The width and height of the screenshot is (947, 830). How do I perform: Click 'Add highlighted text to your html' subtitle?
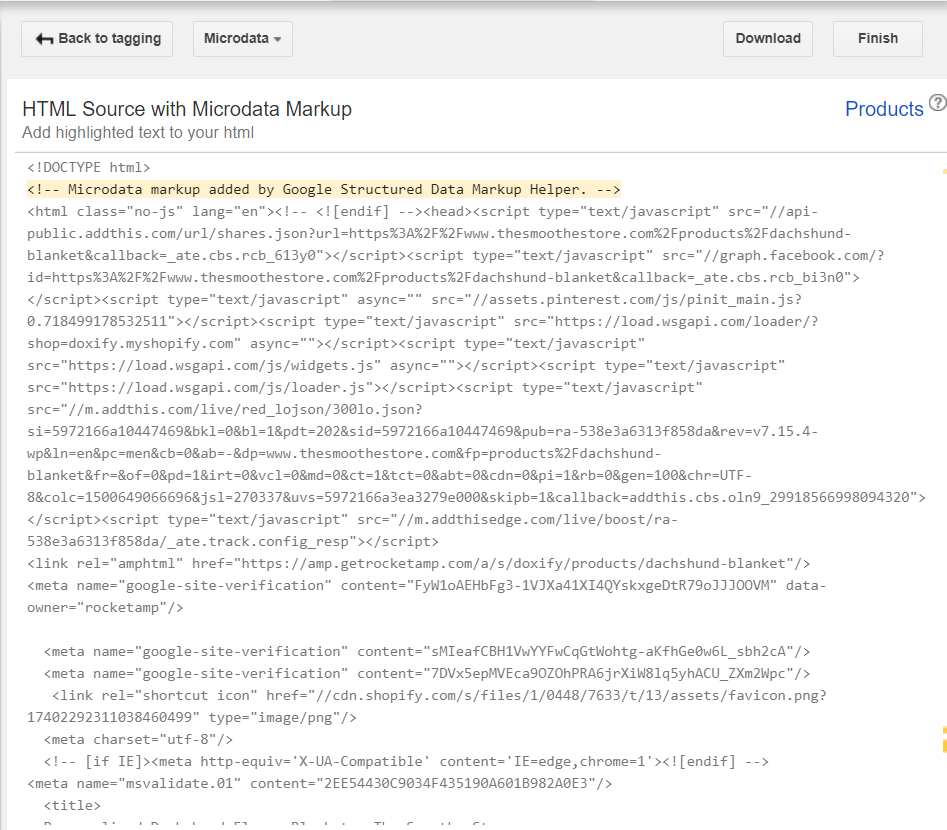[x=138, y=132]
